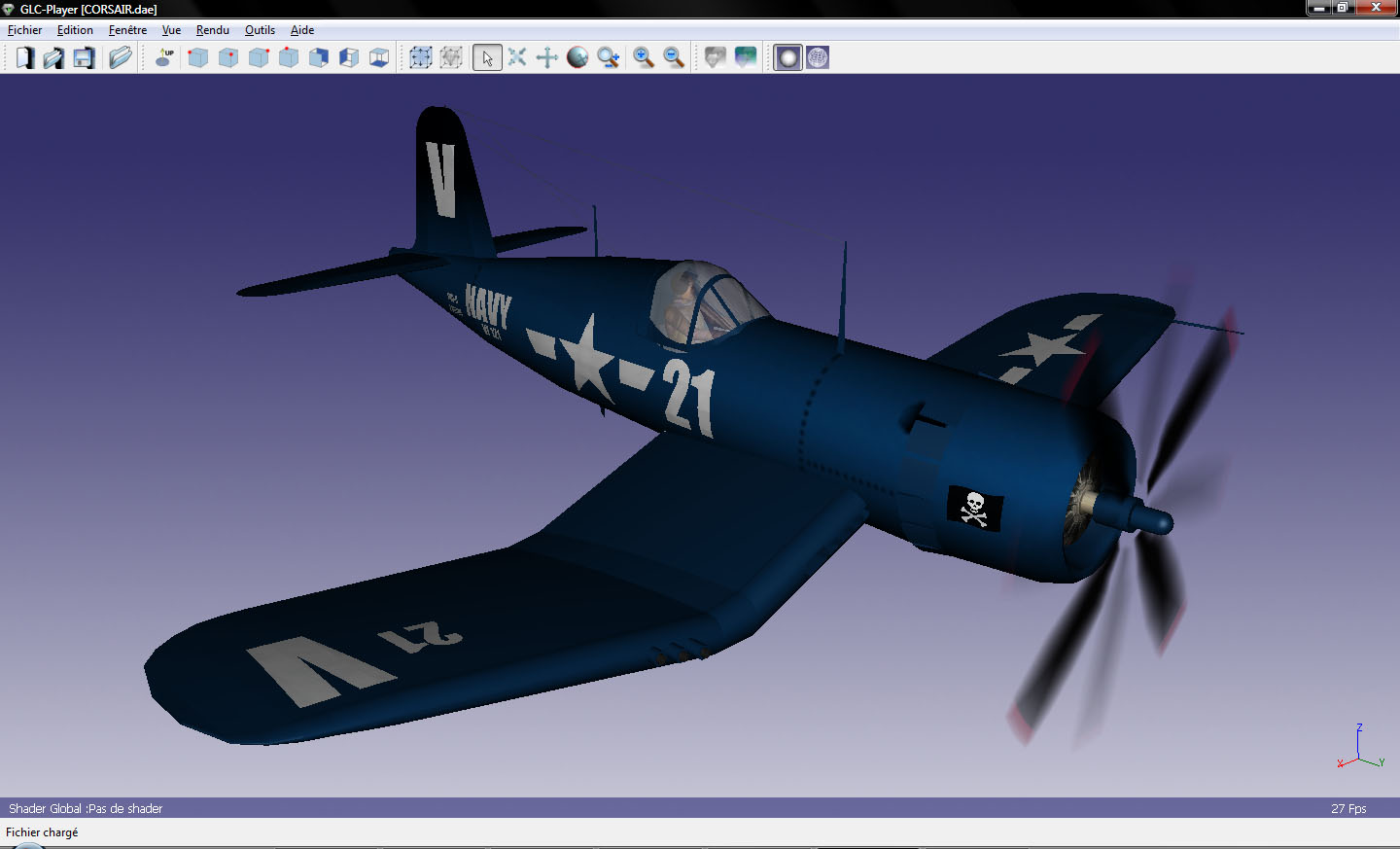This screenshot has width=1400, height=849.
Task: Click the album folder icon beside Save
Action: pyautogui.click(x=120, y=57)
